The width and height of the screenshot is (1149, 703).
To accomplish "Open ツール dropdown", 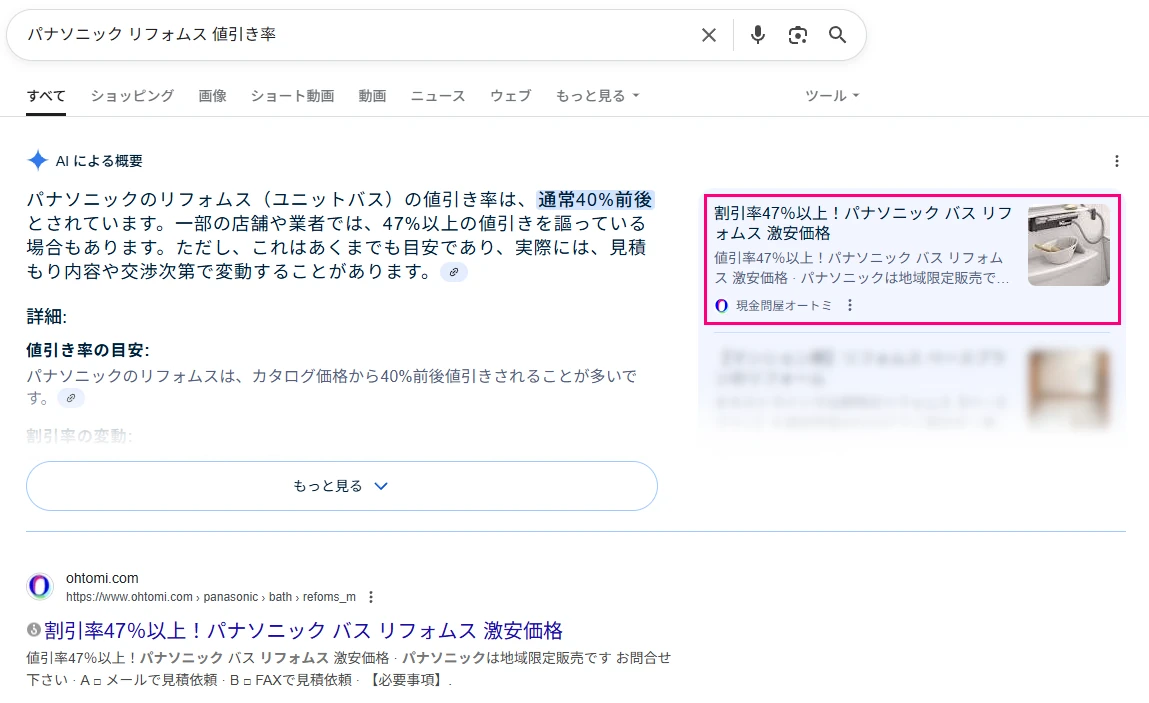I will pos(832,96).
